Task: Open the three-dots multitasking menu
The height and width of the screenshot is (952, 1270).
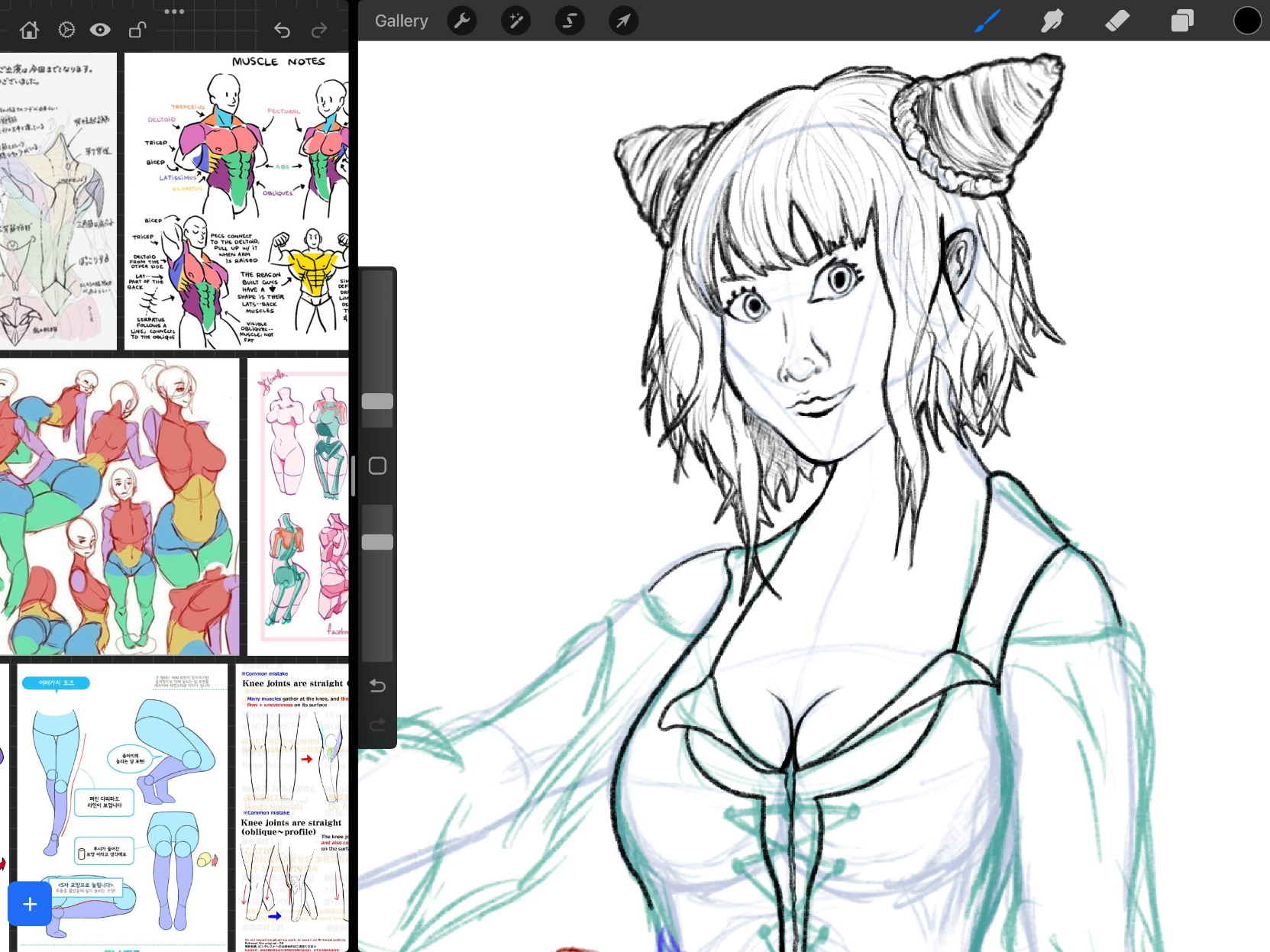Action: coord(174,11)
